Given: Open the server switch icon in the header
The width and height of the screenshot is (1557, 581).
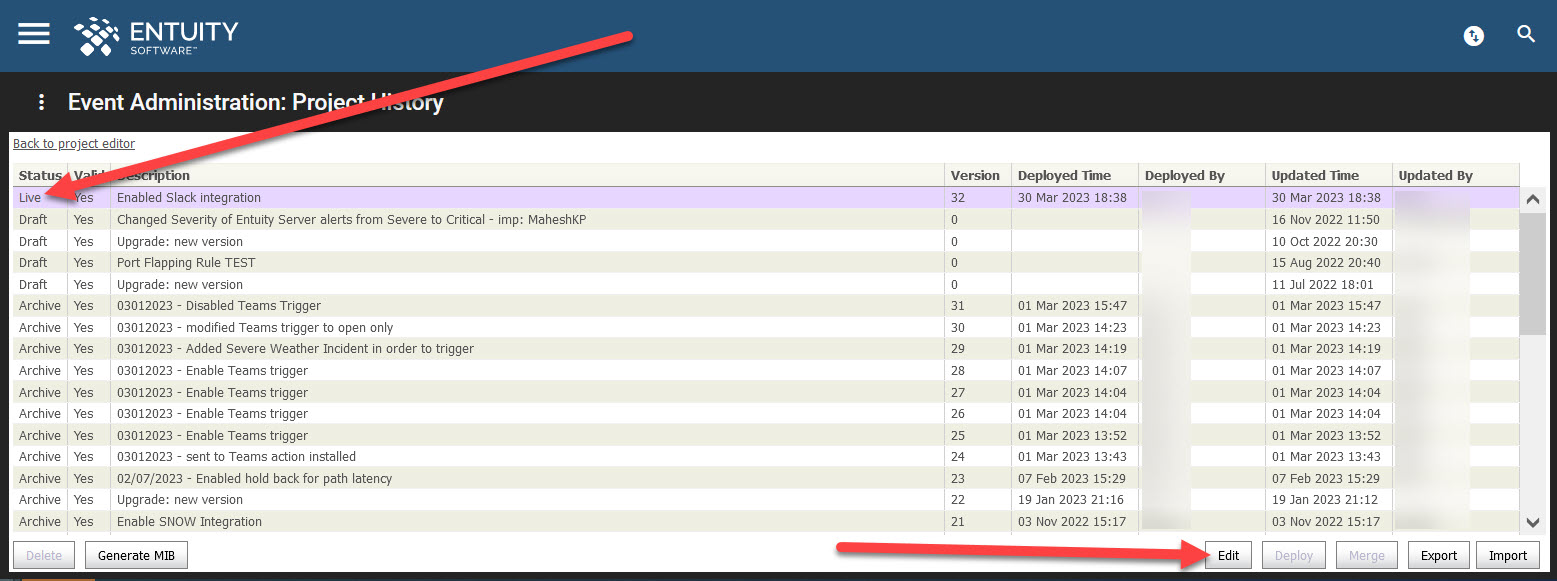Looking at the screenshot, I should [1473, 35].
